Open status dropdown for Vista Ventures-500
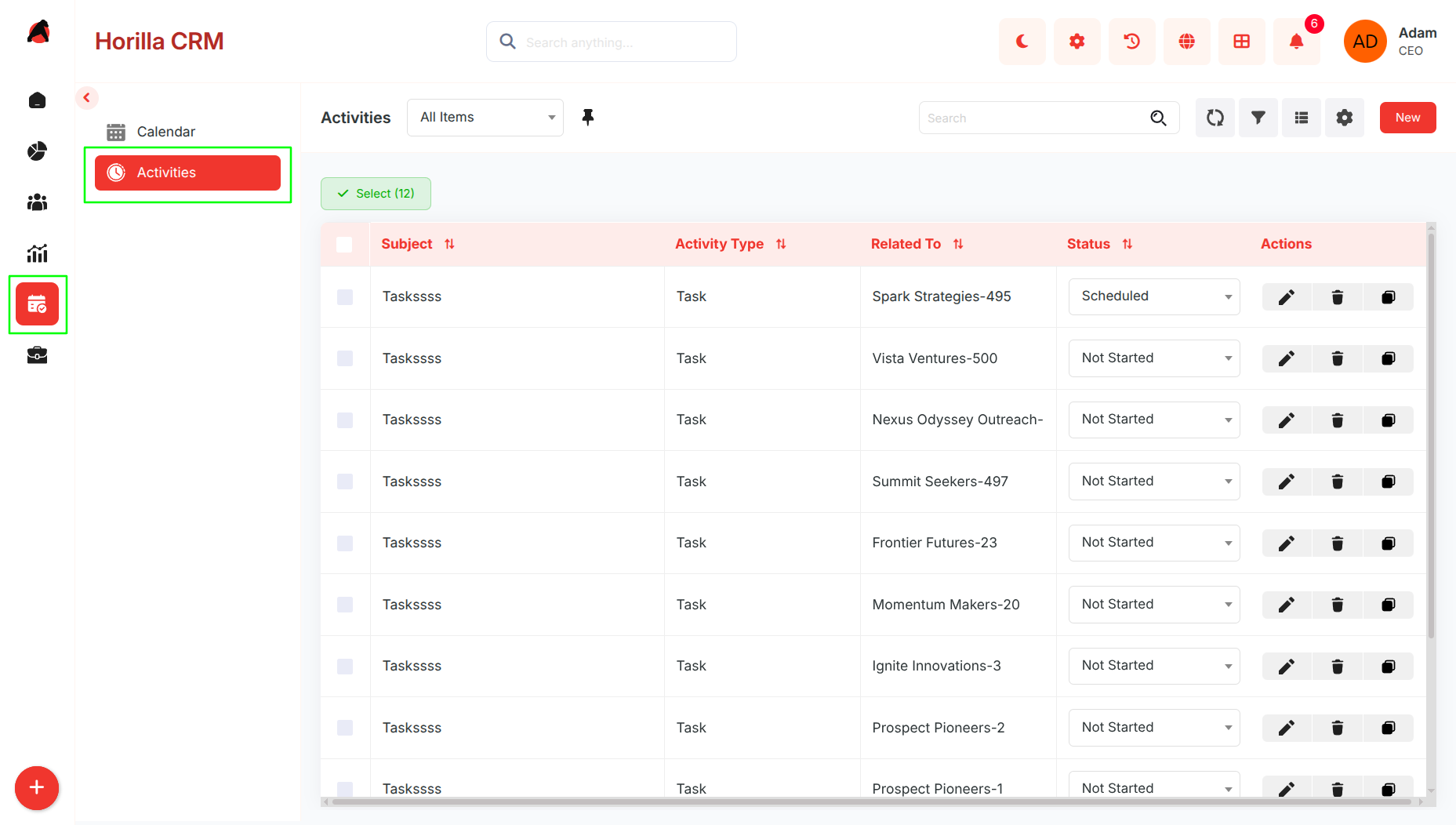 pyautogui.click(x=1154, y=358)
